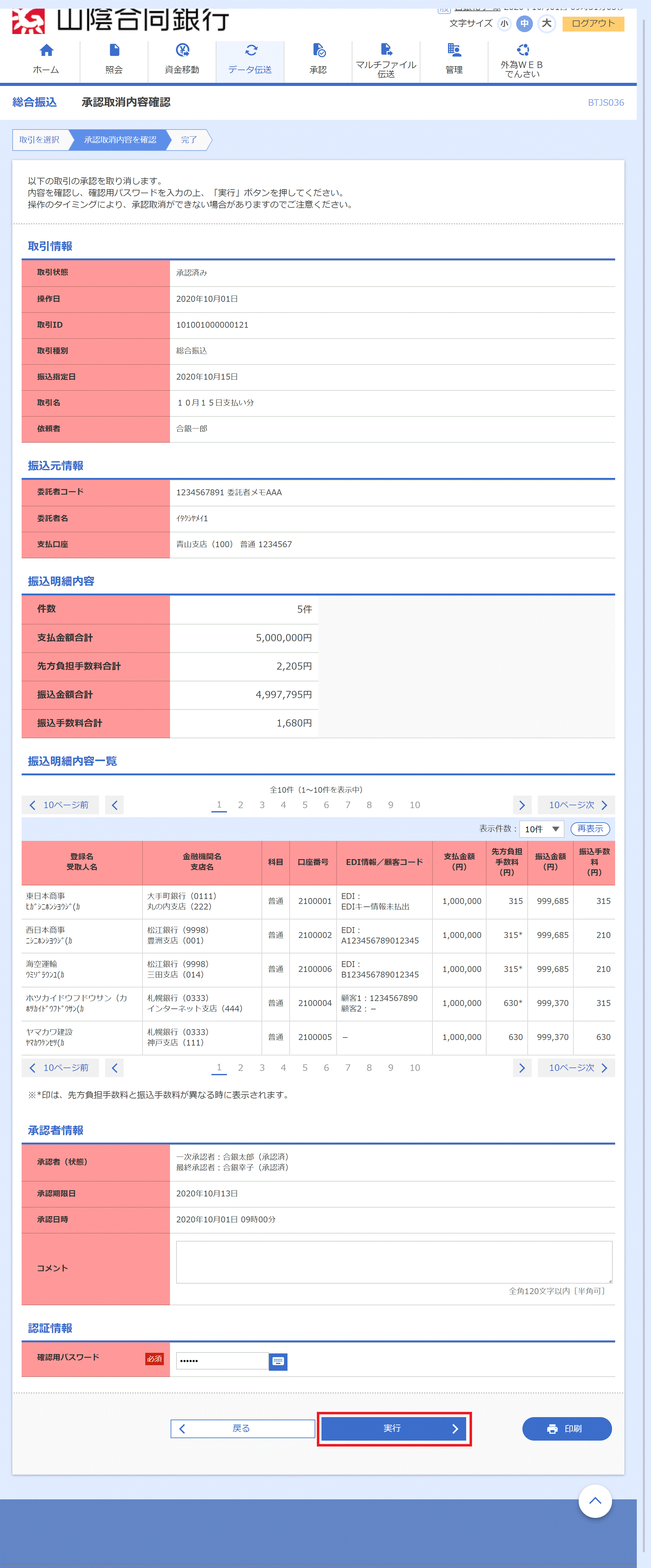Click the 東日本商事 row name
This screenshot has width=651, height=1568.
tap(46, 896)
